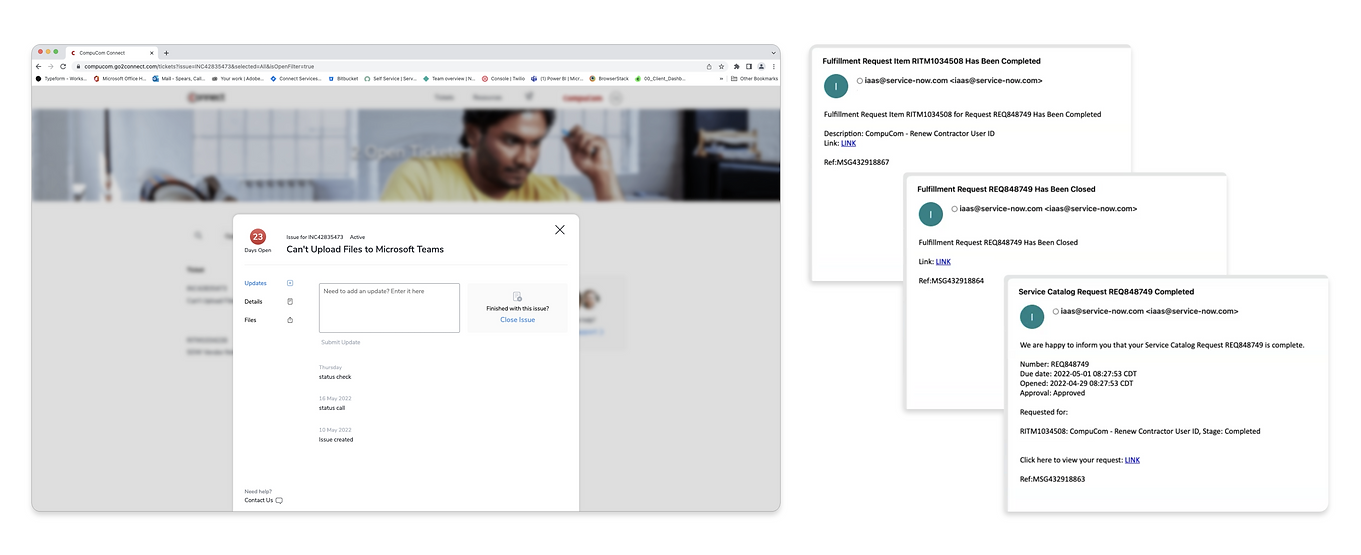Click the Details clipboard icon
Viewport: 1361px width, 555px height.
(x=290, y=301)
